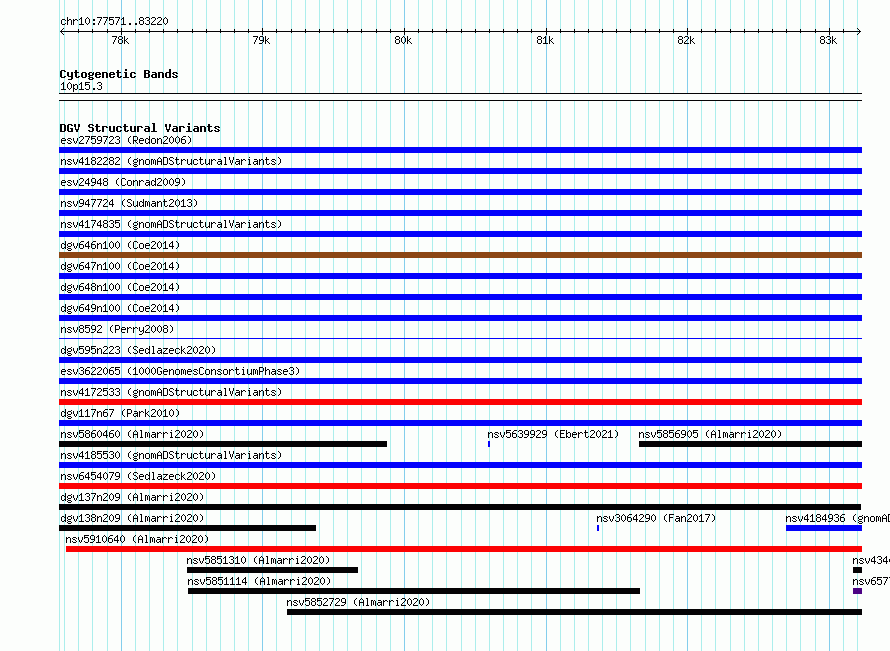Image resolution: width=890 pixels, height=651 pixels.
Task: Click the dgv138n209 (Almarri2020) bar
Action: [x=187, y=528]
